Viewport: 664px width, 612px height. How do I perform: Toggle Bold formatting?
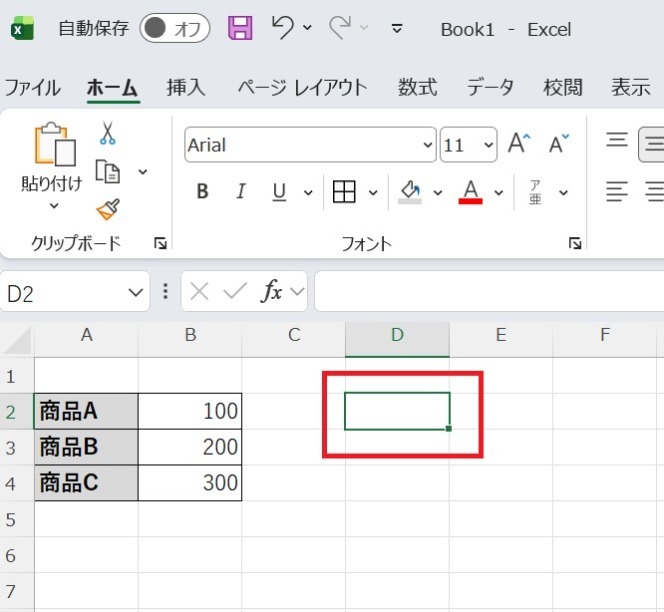click(202, 191)
